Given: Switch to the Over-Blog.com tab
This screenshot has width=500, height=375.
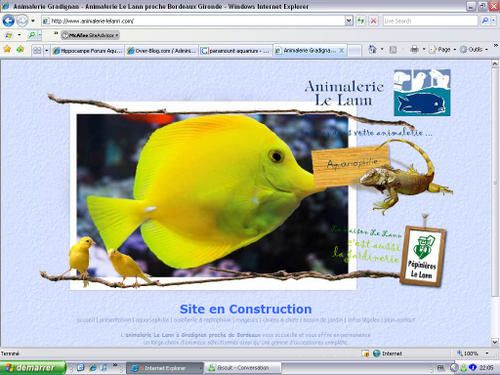Looking at the screenshot, I should point(162,51).
